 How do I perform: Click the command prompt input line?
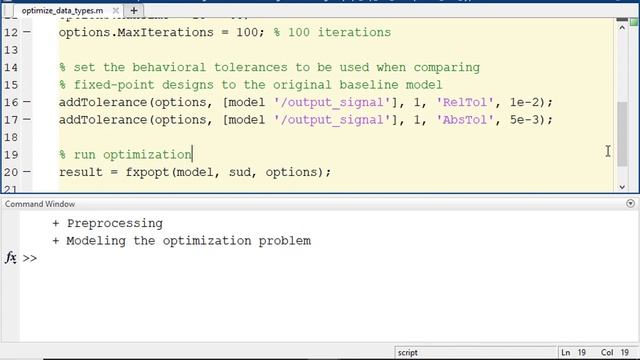click(327, 258)
